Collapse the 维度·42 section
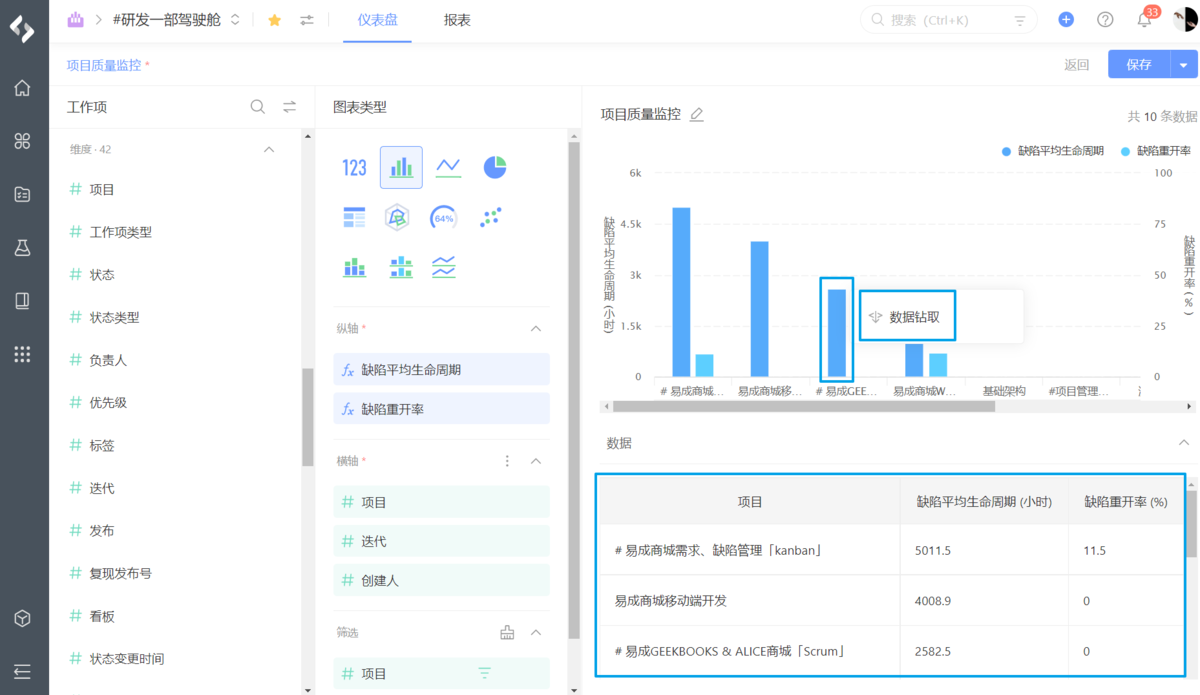 tap(268, 149)
